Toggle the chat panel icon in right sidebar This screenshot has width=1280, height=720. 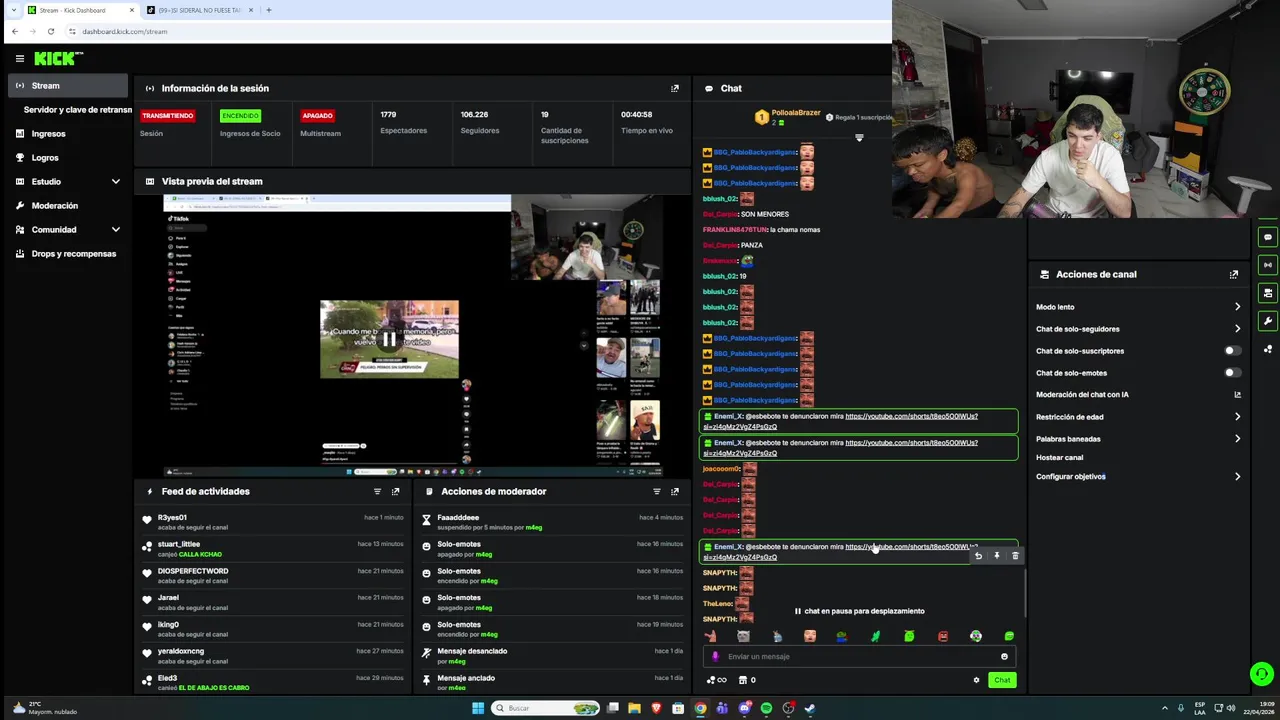tap(1268, 237)
